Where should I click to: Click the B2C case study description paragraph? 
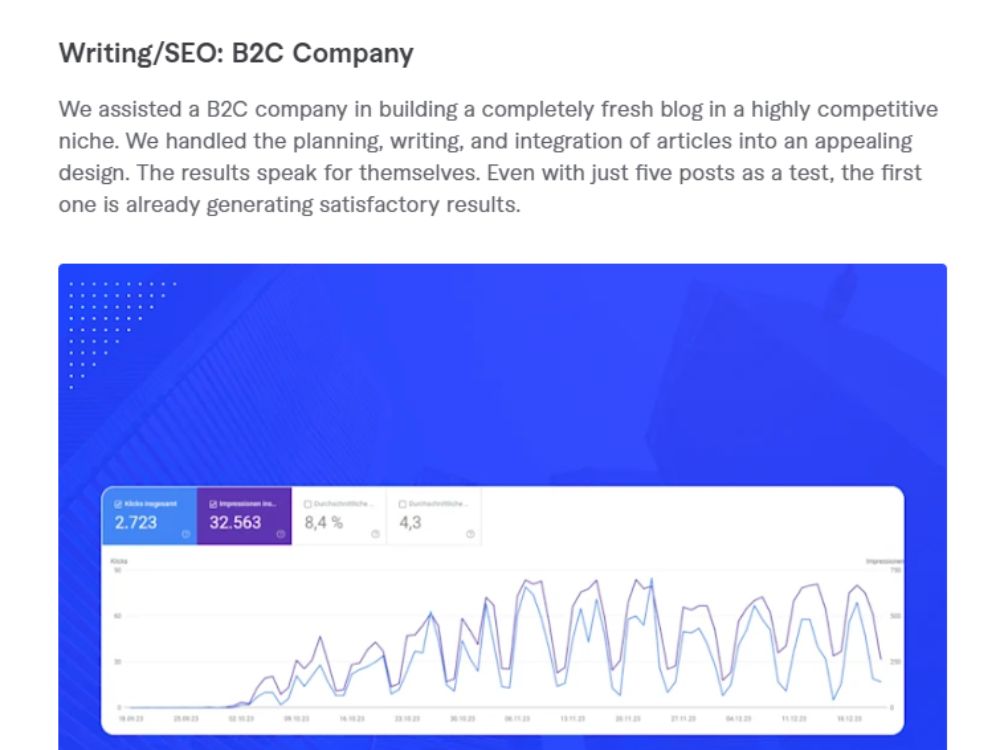tap(498, 157)
